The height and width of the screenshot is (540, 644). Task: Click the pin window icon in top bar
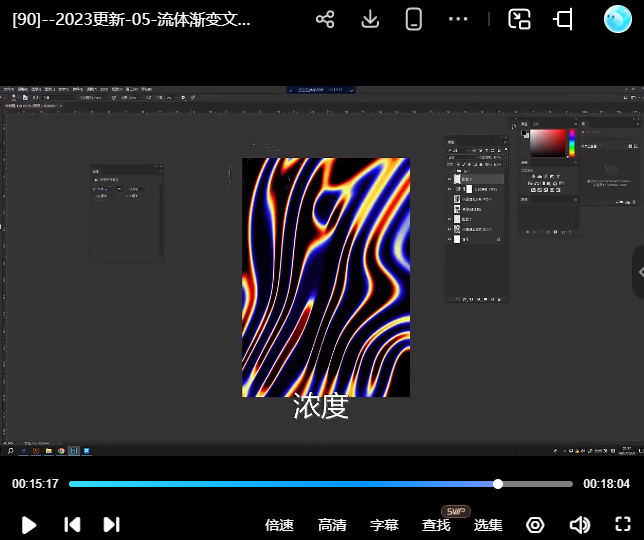564,19
